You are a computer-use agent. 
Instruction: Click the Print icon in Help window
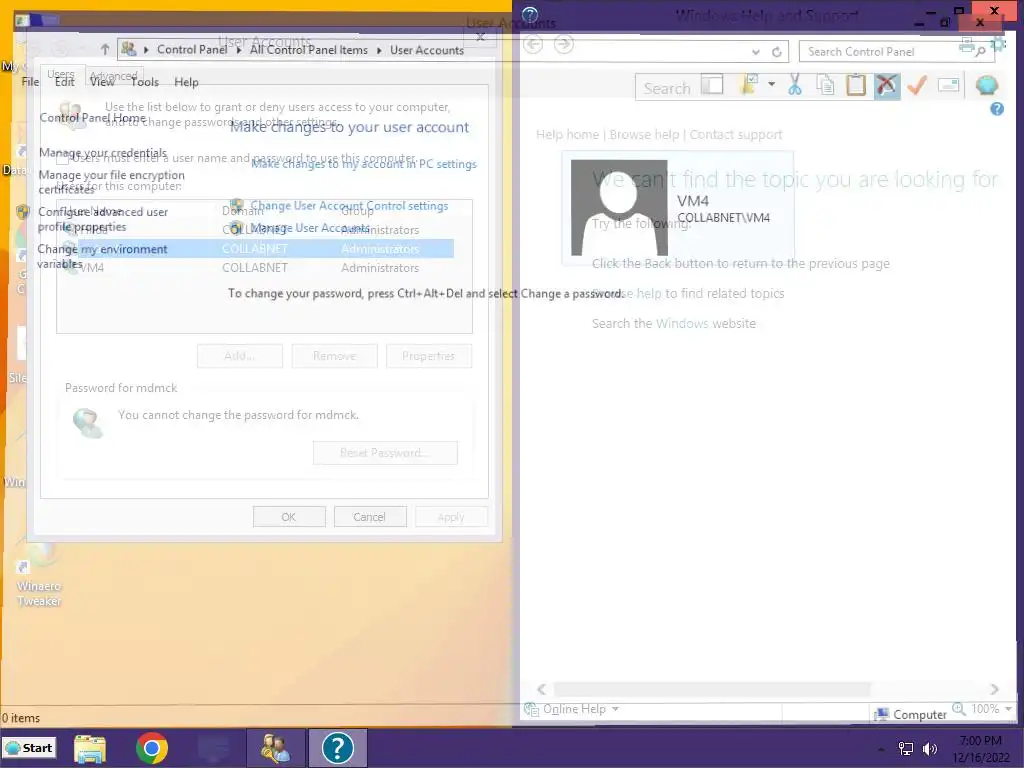[967, 45]
